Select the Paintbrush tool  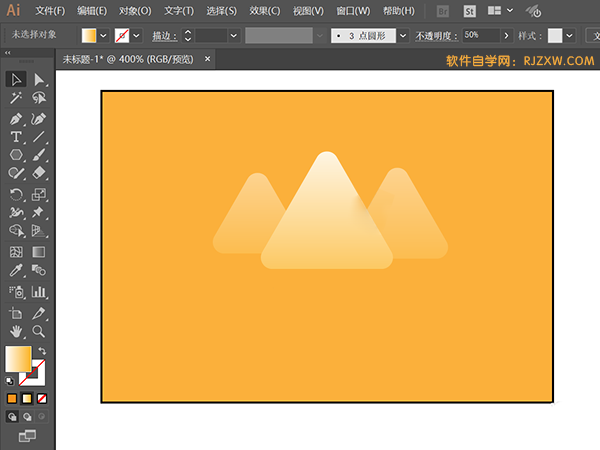(39, 155)
